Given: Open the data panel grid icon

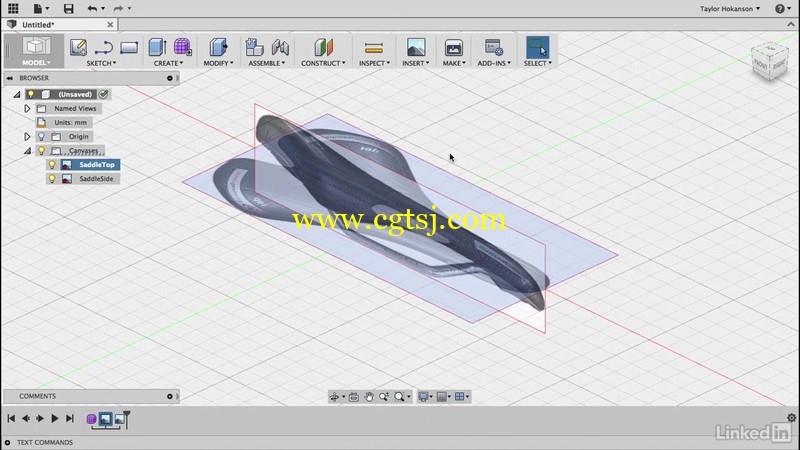Looking at the screenshot, I should pos(13,8).
